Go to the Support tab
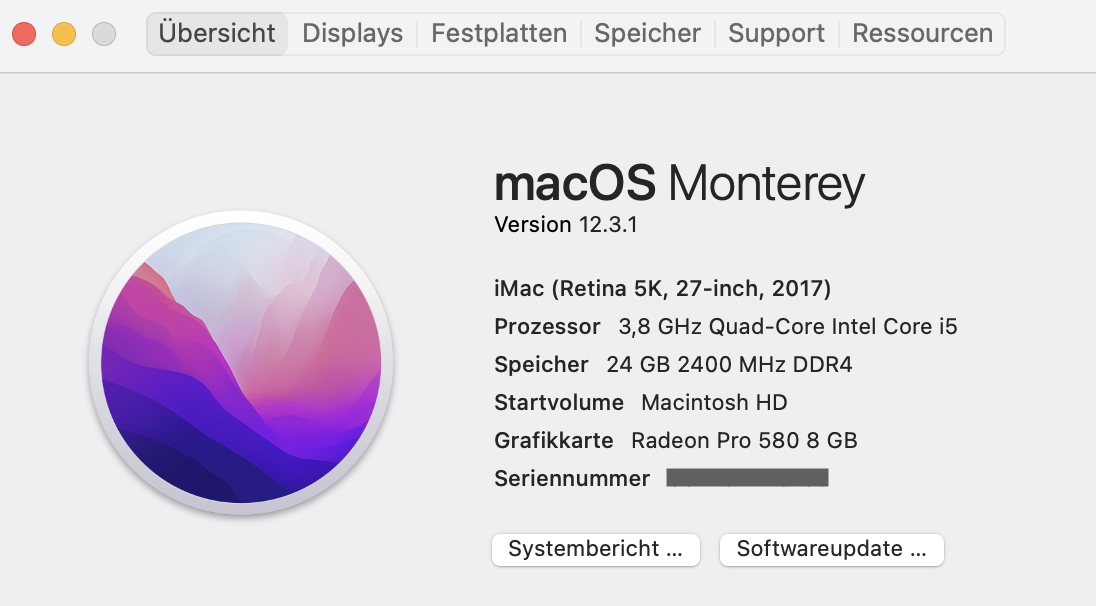The height and width of the screenshot is (606, 1096). tap(776, 33)
